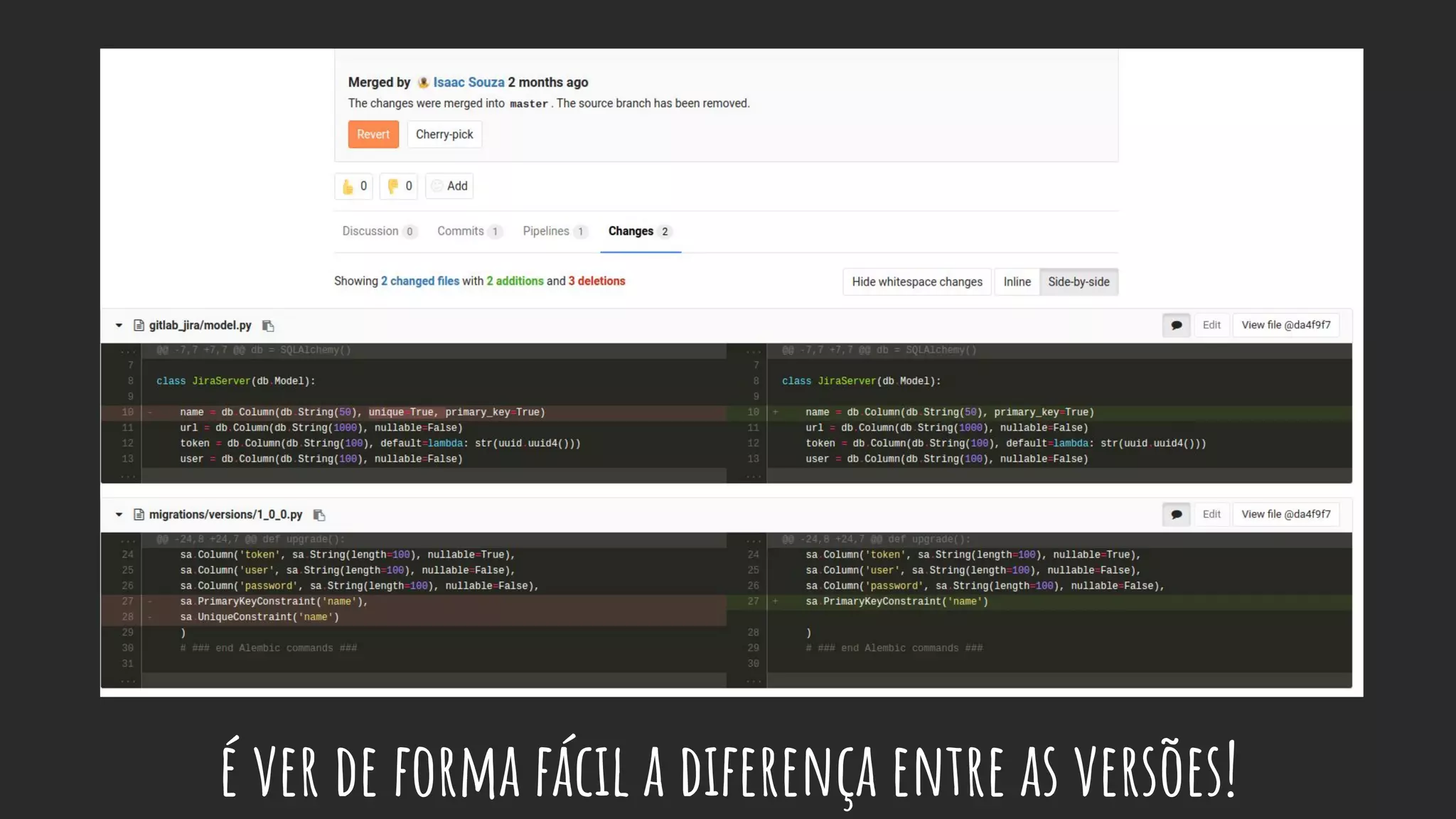Copy migrations/versions/1_0_0.py file path
Image resolution: width=1456 pixels, height=819 pixels.
[x=319, y=515]
